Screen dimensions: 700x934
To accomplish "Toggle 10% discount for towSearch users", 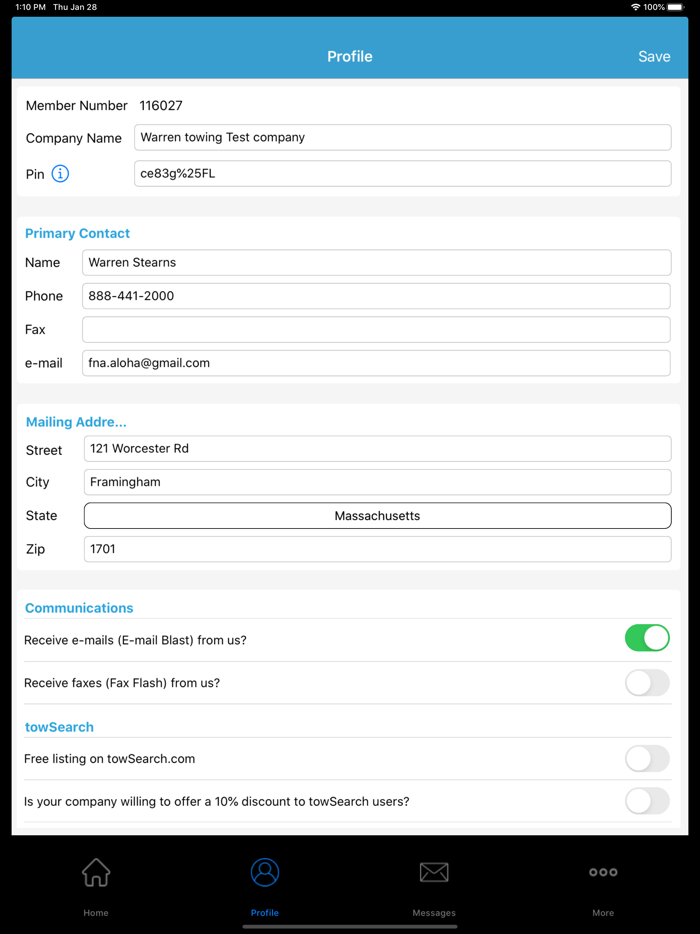I will pos(647,801).
